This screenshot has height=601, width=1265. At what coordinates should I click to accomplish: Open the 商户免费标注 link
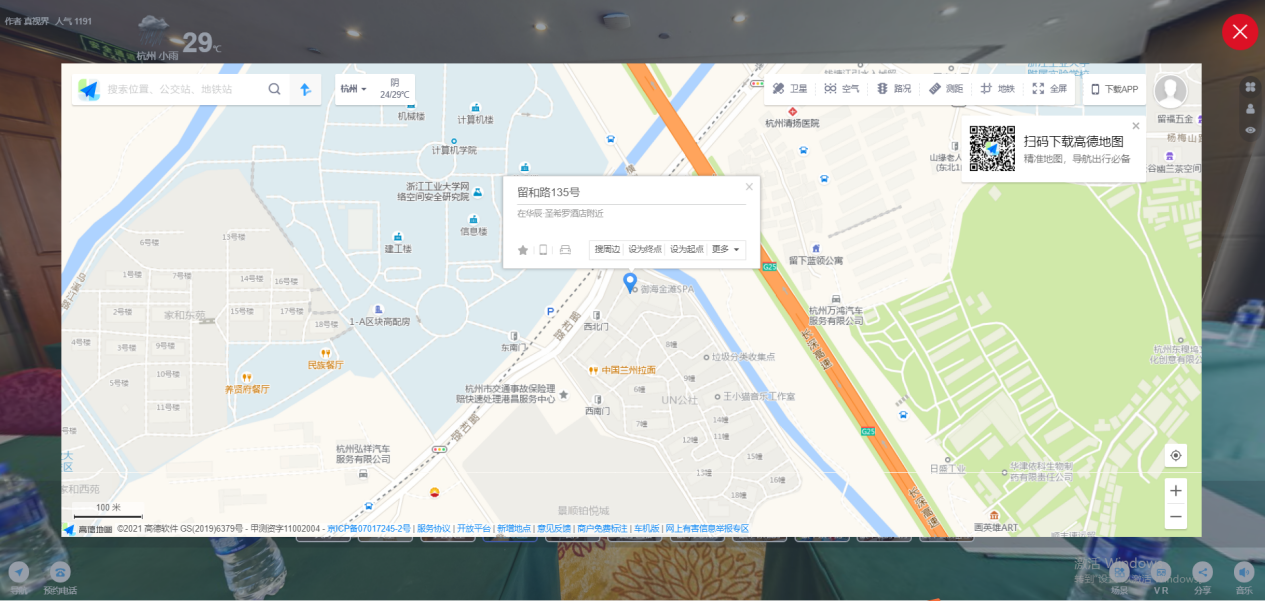(x=603, y=528)
